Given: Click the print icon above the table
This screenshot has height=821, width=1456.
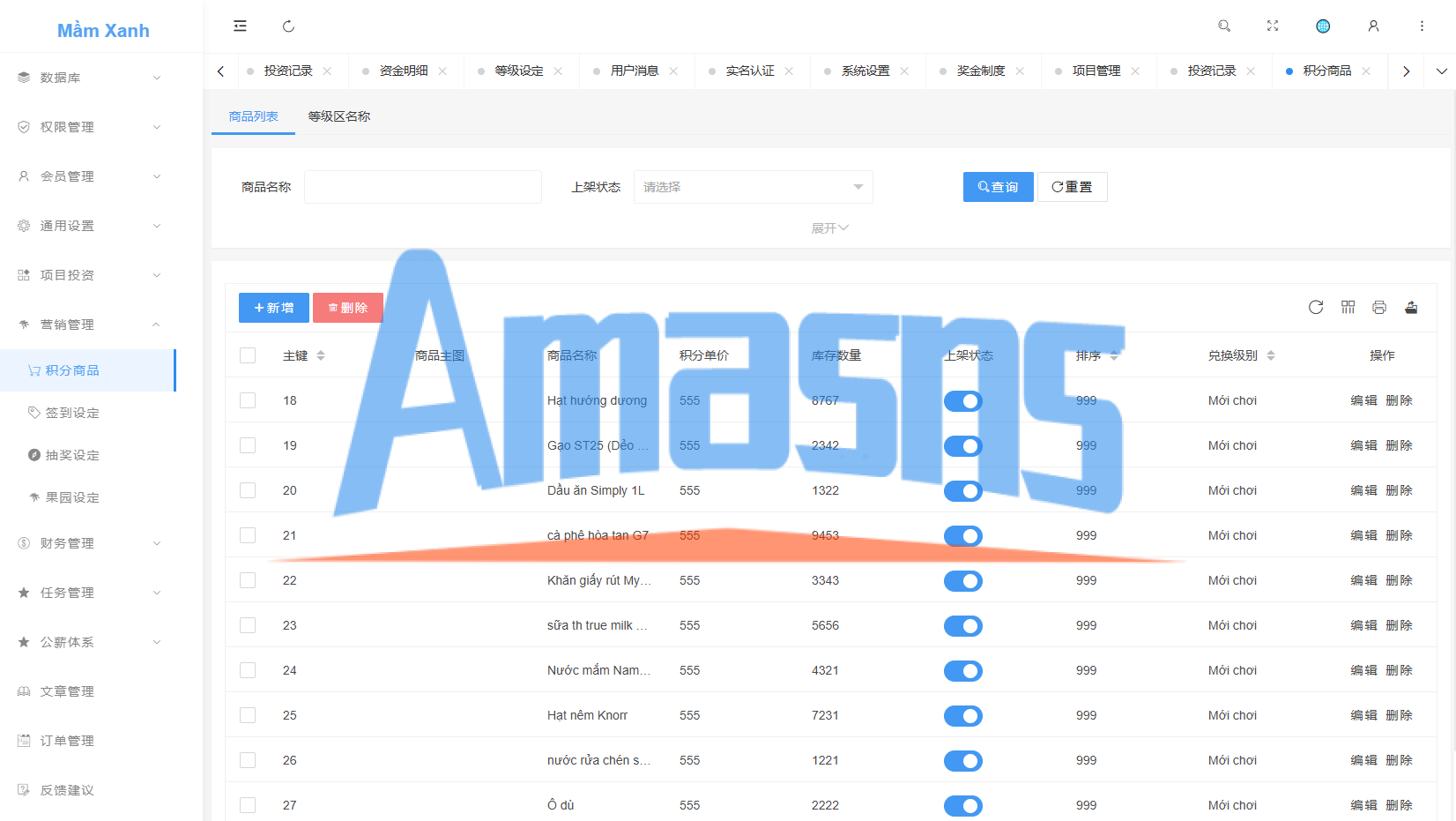Looking at the screenshot, I should 1379,307.
